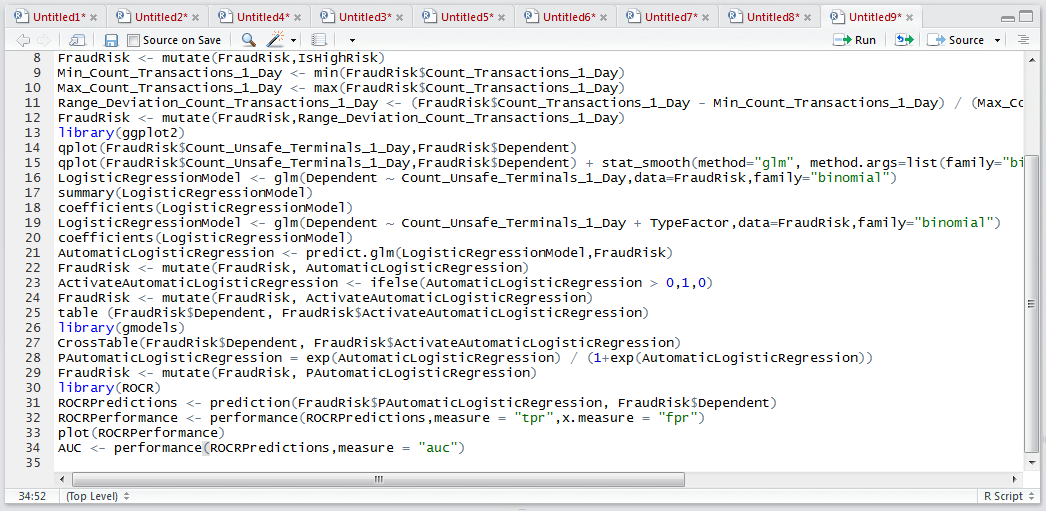Open Find/Replace with magnifier icon
Image resolution: width=1046 pixels, height=511 pixels.
click(x=249, y=40)
